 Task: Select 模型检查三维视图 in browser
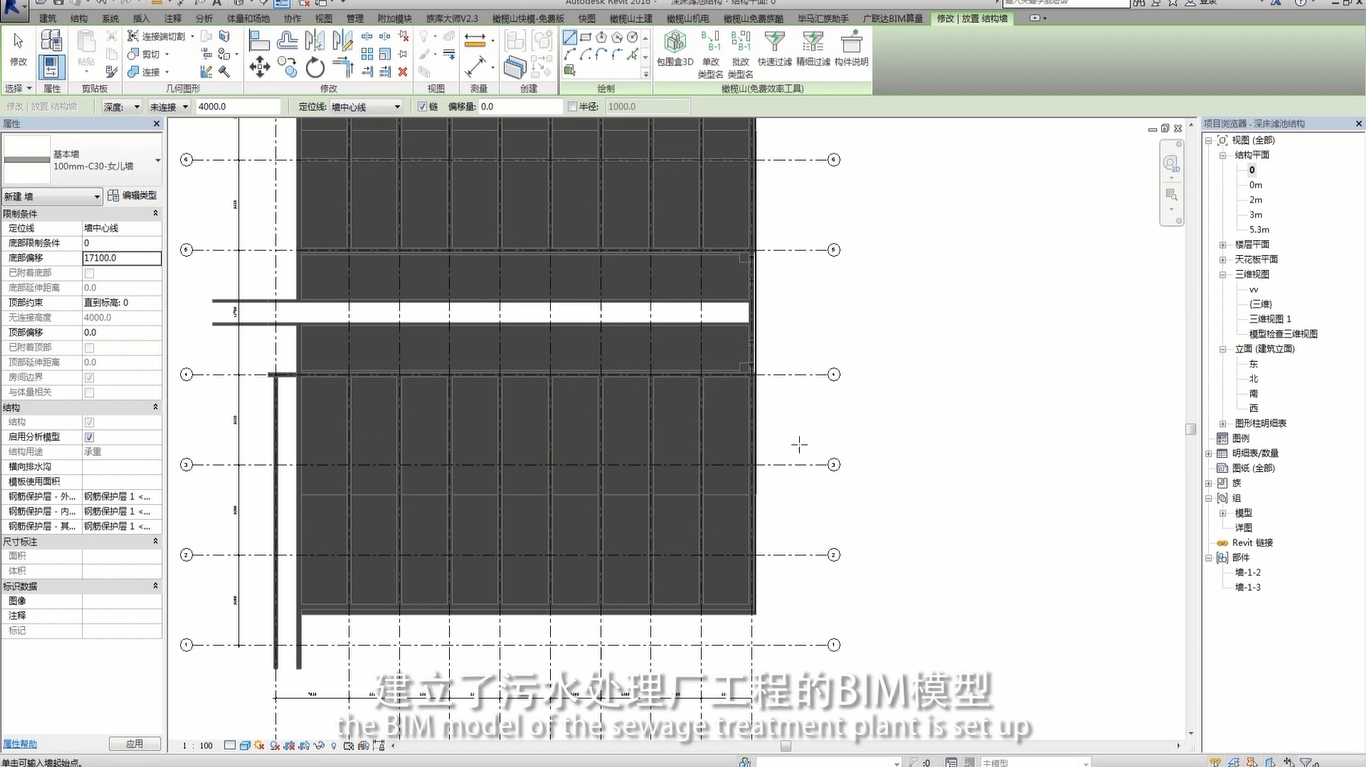[1283, 333]
